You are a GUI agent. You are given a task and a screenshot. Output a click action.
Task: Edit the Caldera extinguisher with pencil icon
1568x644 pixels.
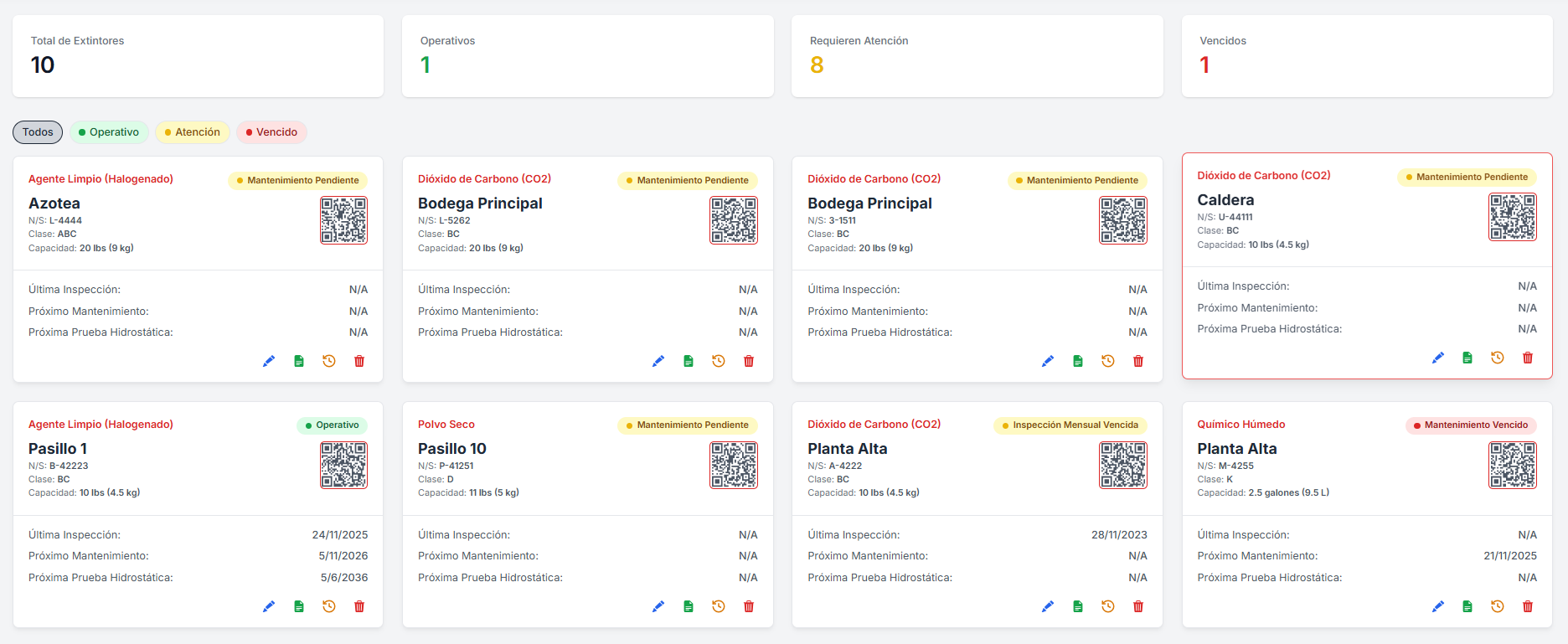(x=1438, y=358)
